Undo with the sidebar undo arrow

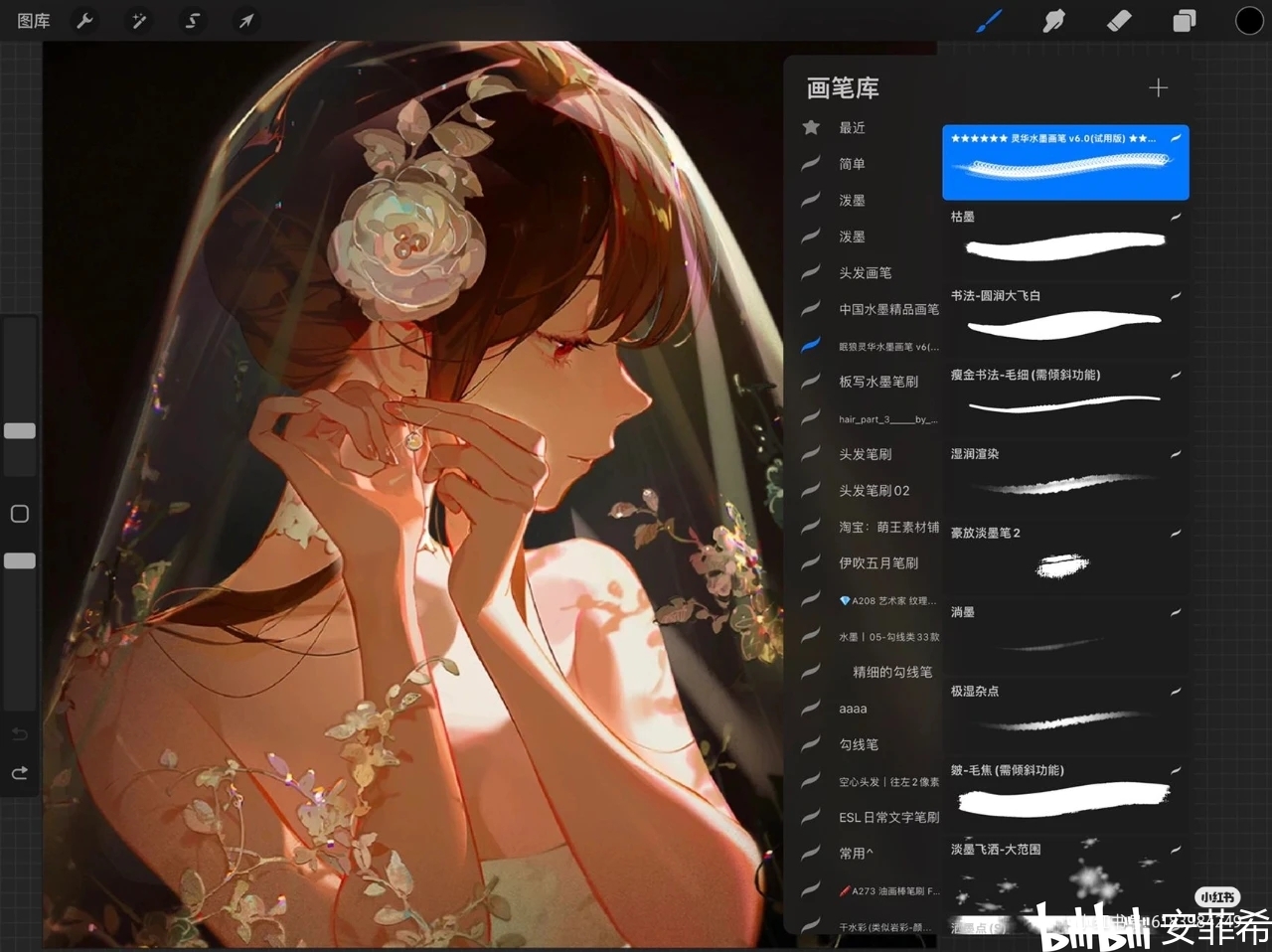(x=19, y=734)
